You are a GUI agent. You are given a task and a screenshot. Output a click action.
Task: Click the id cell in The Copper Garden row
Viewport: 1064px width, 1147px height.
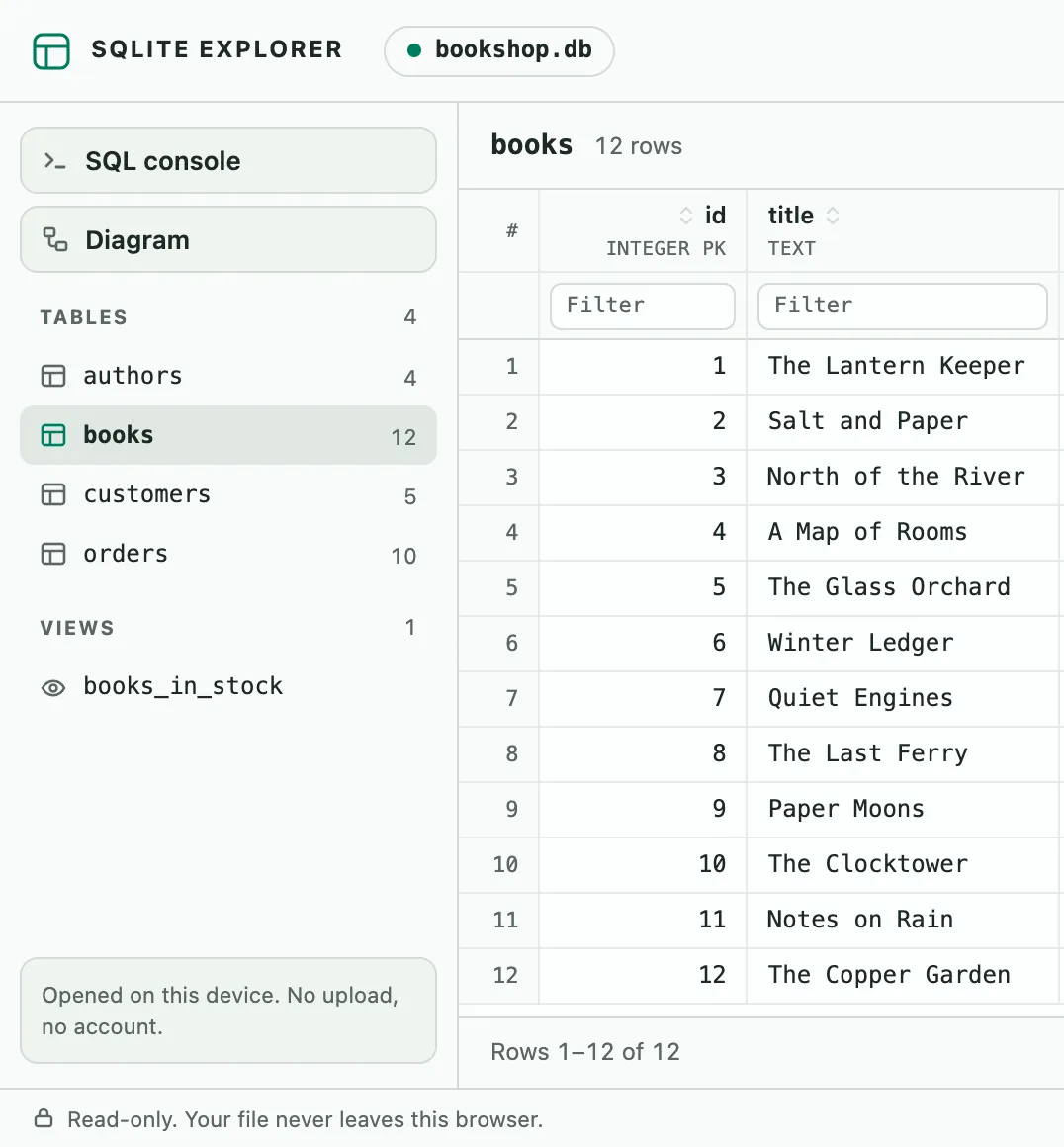click(643, 976)
